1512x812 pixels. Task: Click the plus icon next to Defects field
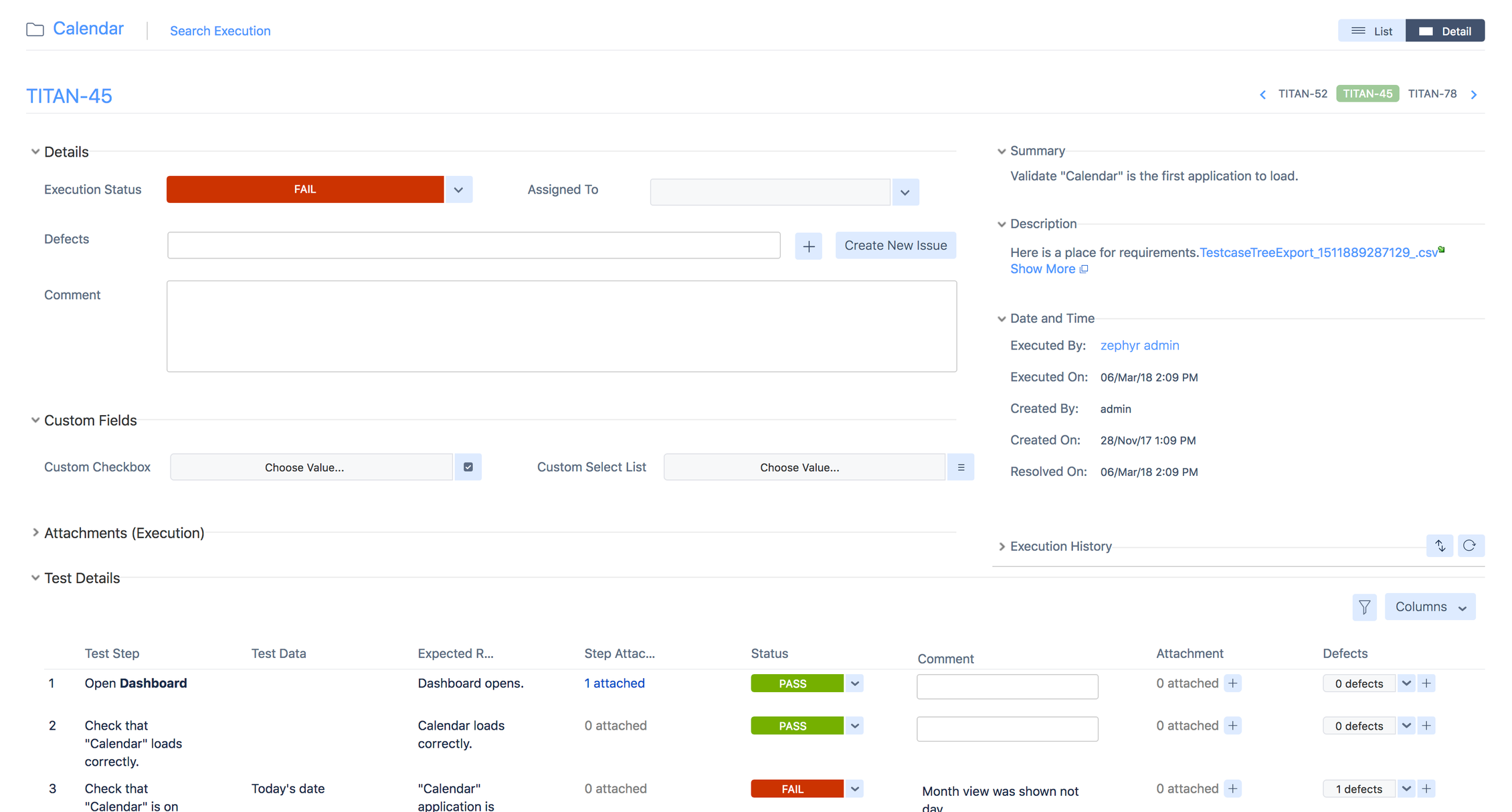(x=808, y=244)
